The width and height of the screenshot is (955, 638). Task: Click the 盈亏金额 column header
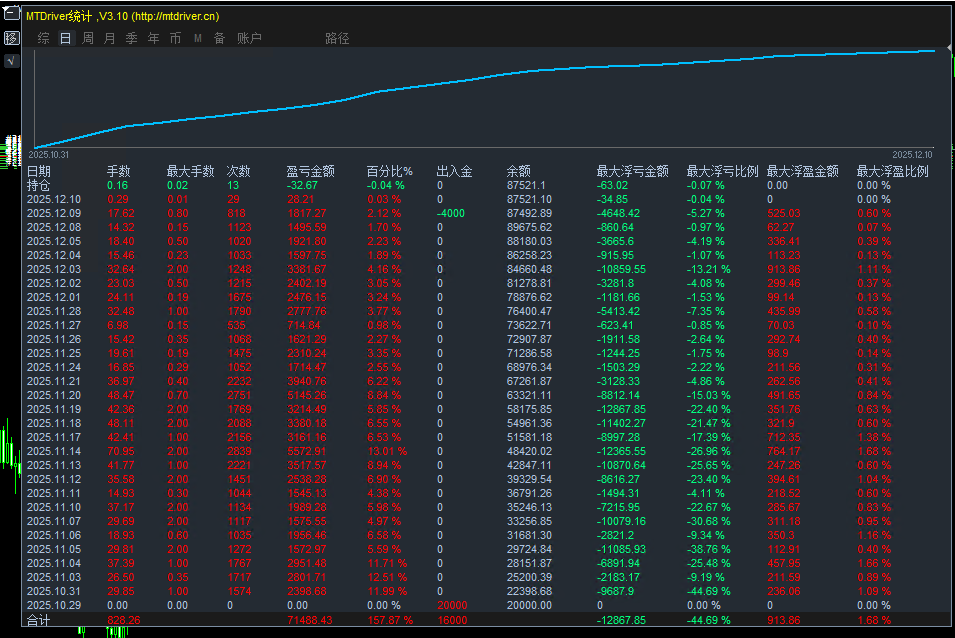pyautogui.click(x=310, y=171)
